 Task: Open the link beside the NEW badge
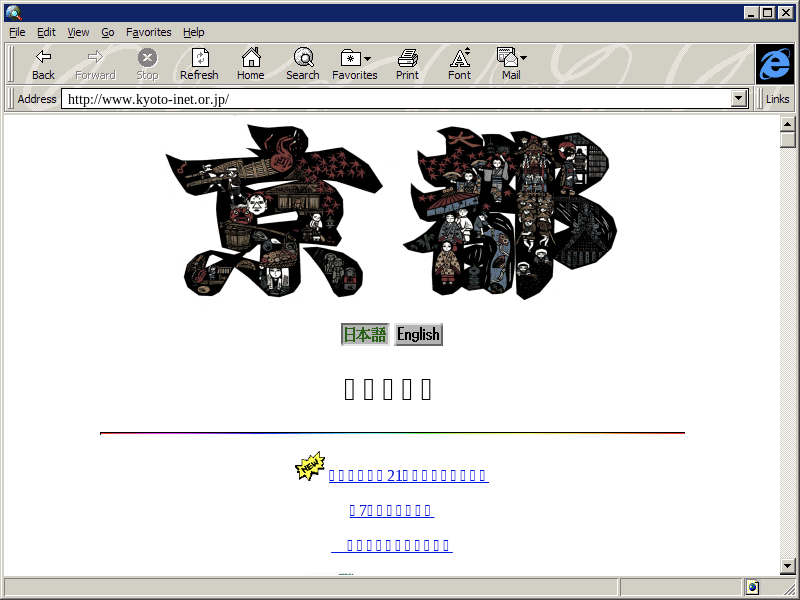point(408,476)
